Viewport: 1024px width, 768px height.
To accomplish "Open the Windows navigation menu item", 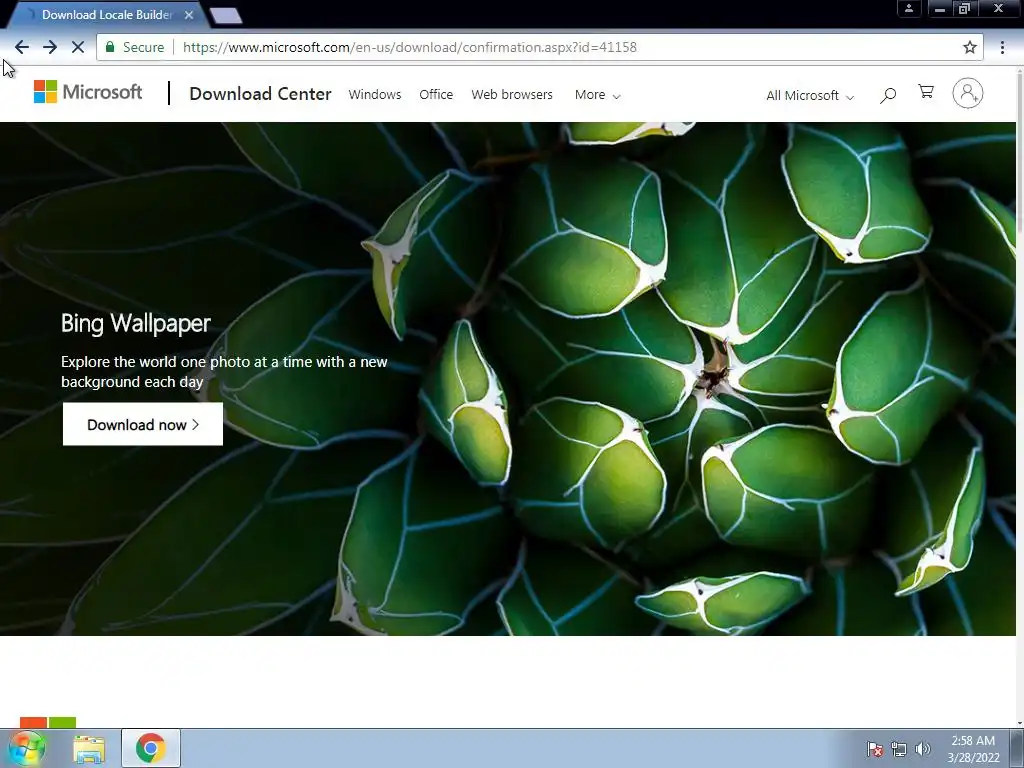I will tap(375, 95).
